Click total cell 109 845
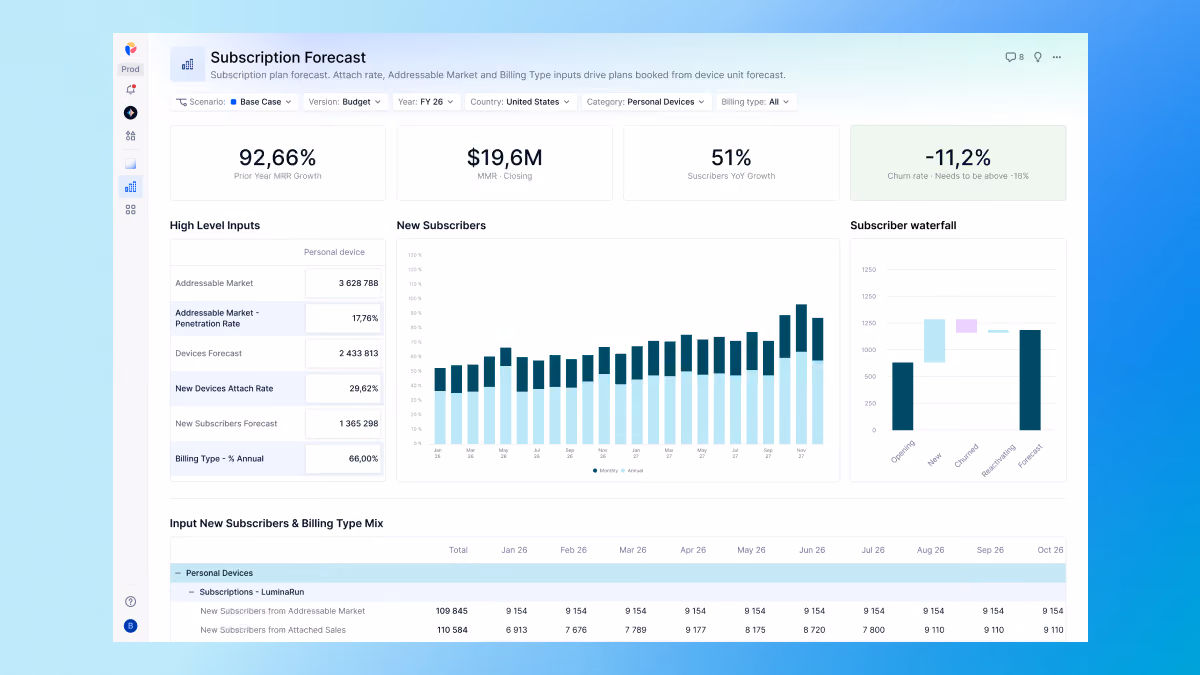 (x=452, y=611)
